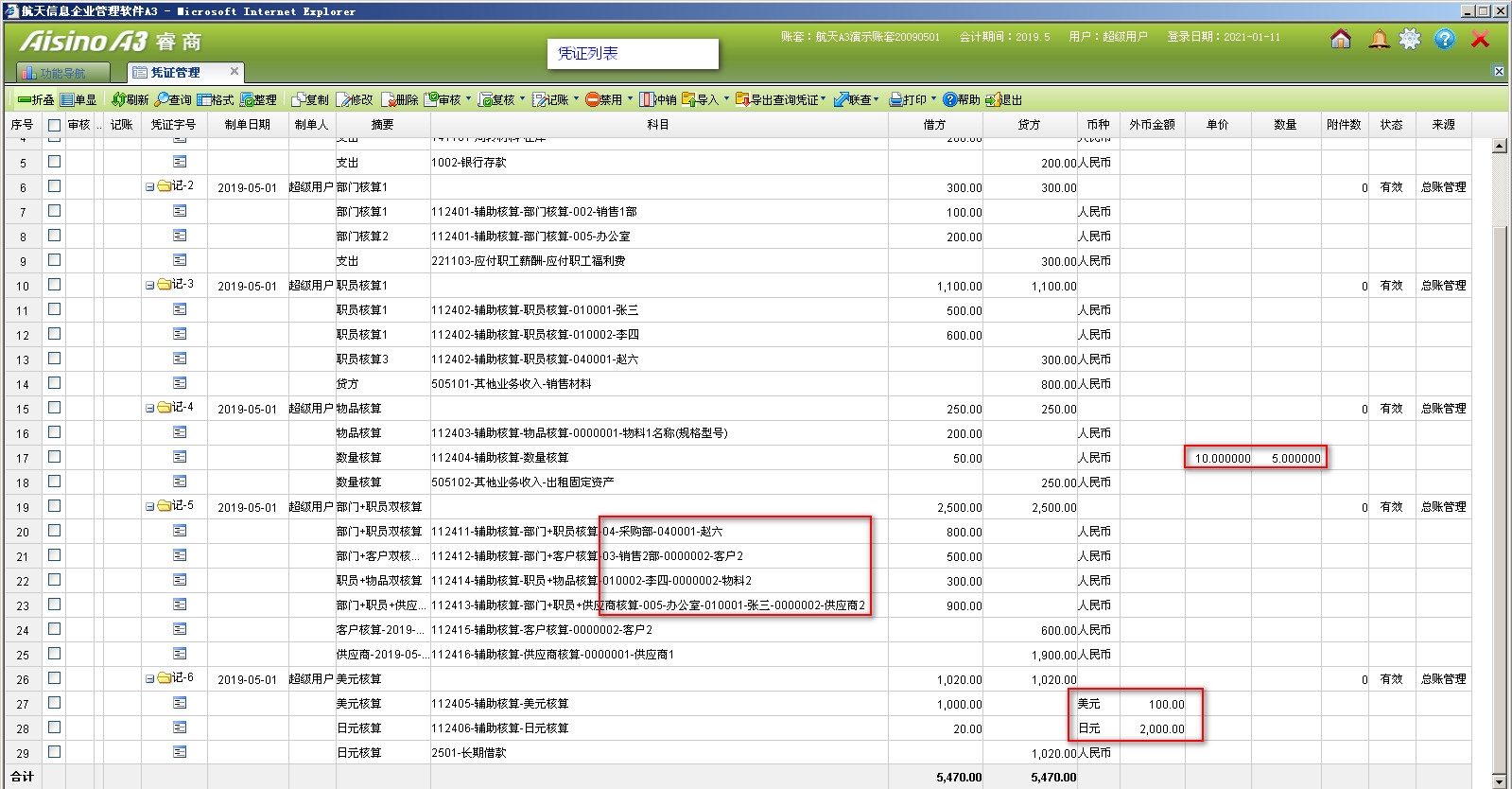The height and width of the screenshot is (789, 1512).
Task: Expand the 打印 print dropdown arrow
Action: (x=933, y=98)
